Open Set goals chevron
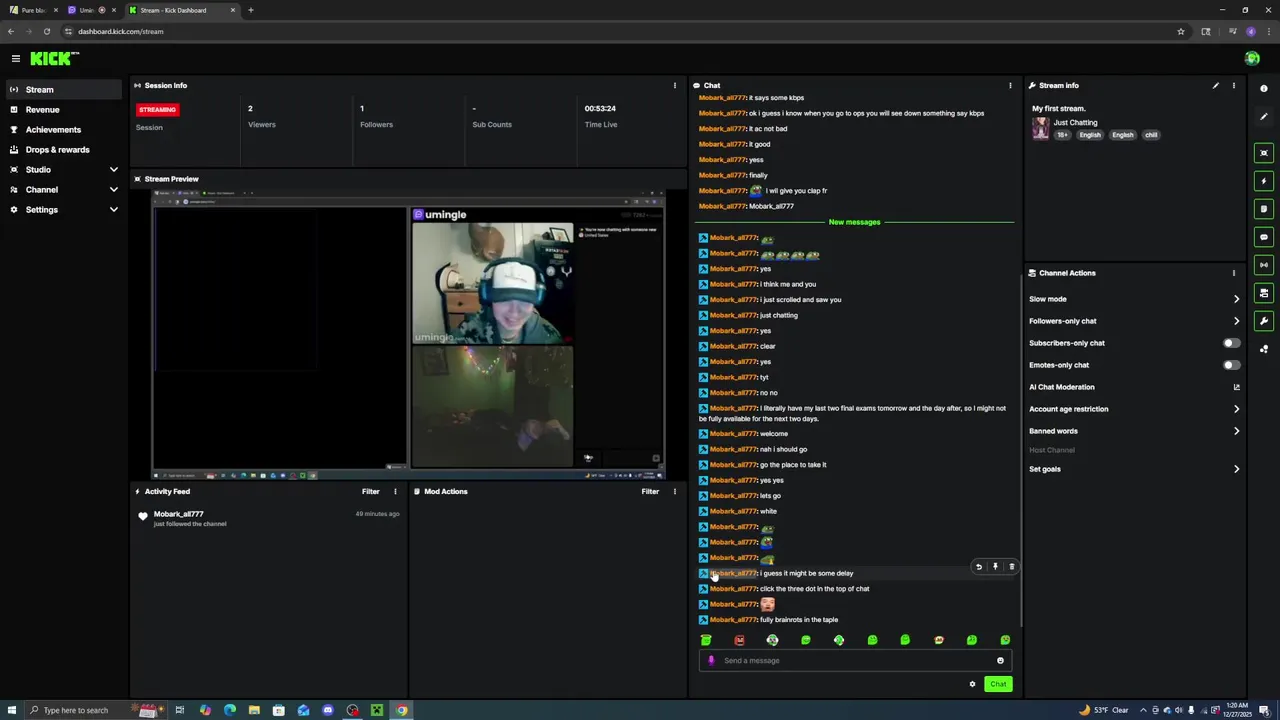 point(1236,469)
